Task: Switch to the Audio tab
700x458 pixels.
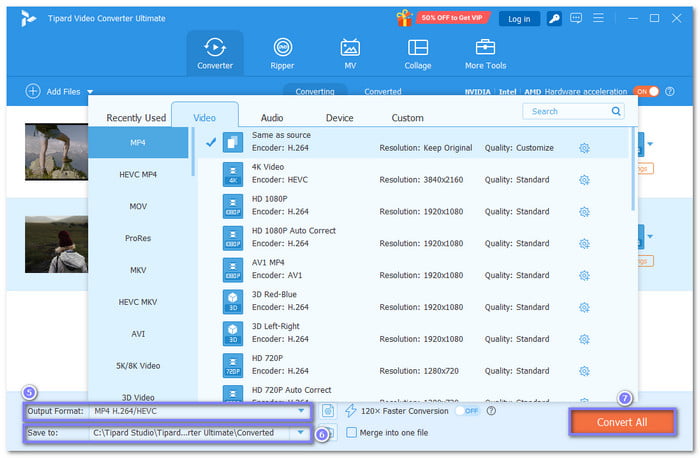Action: point(272,118)
